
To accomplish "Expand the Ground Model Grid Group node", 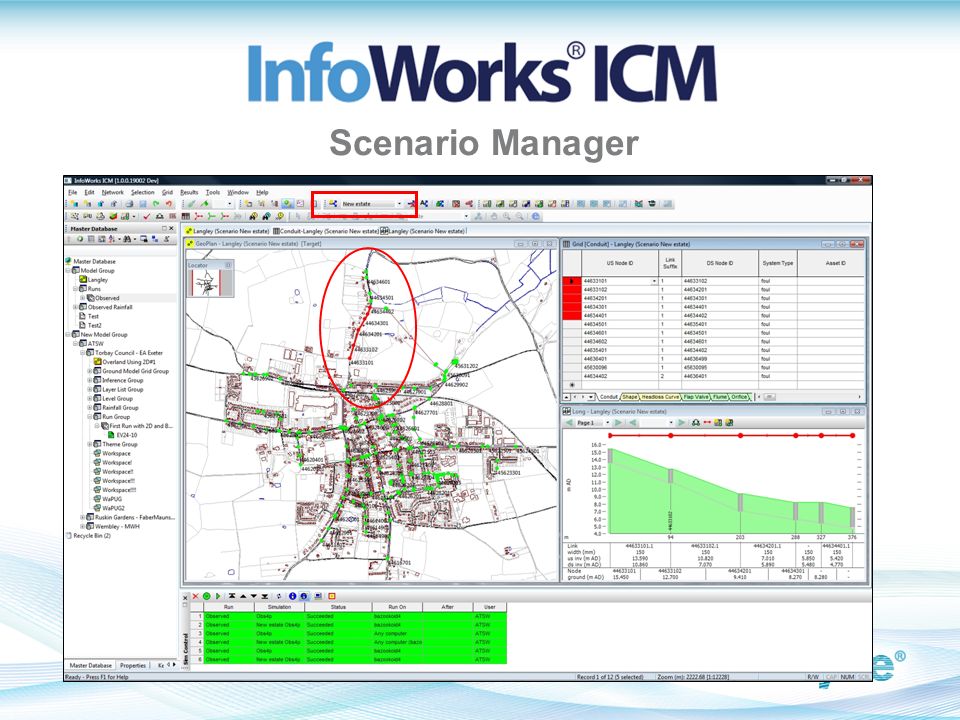I will click(90, 371).
